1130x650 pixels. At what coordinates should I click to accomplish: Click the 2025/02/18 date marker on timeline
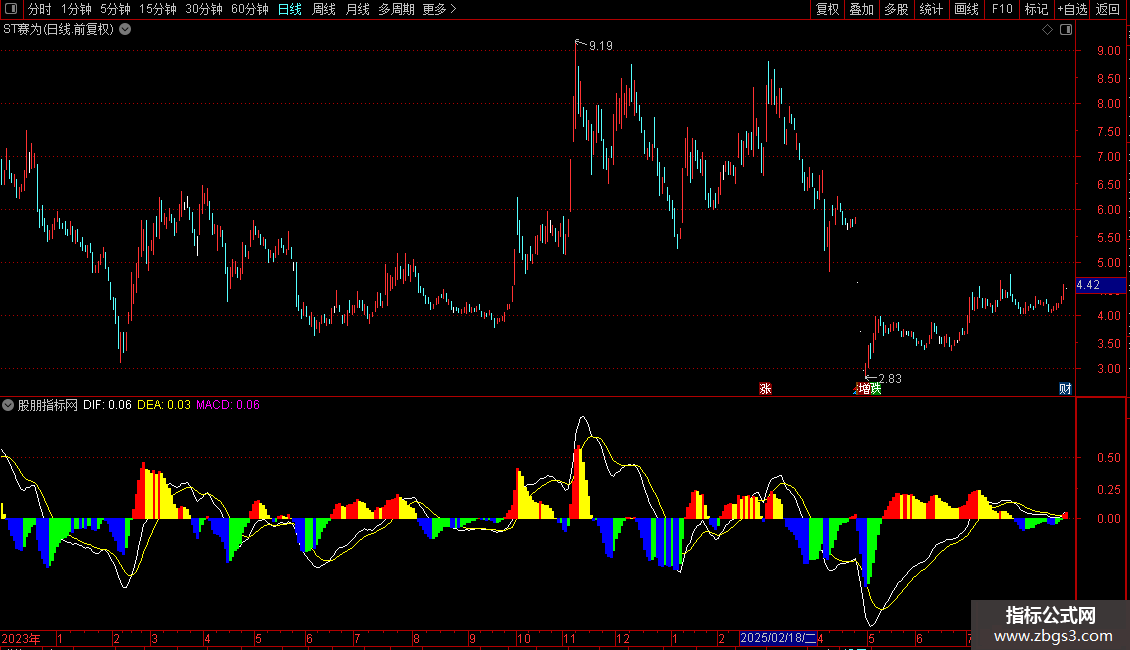(x=778, y=638)
